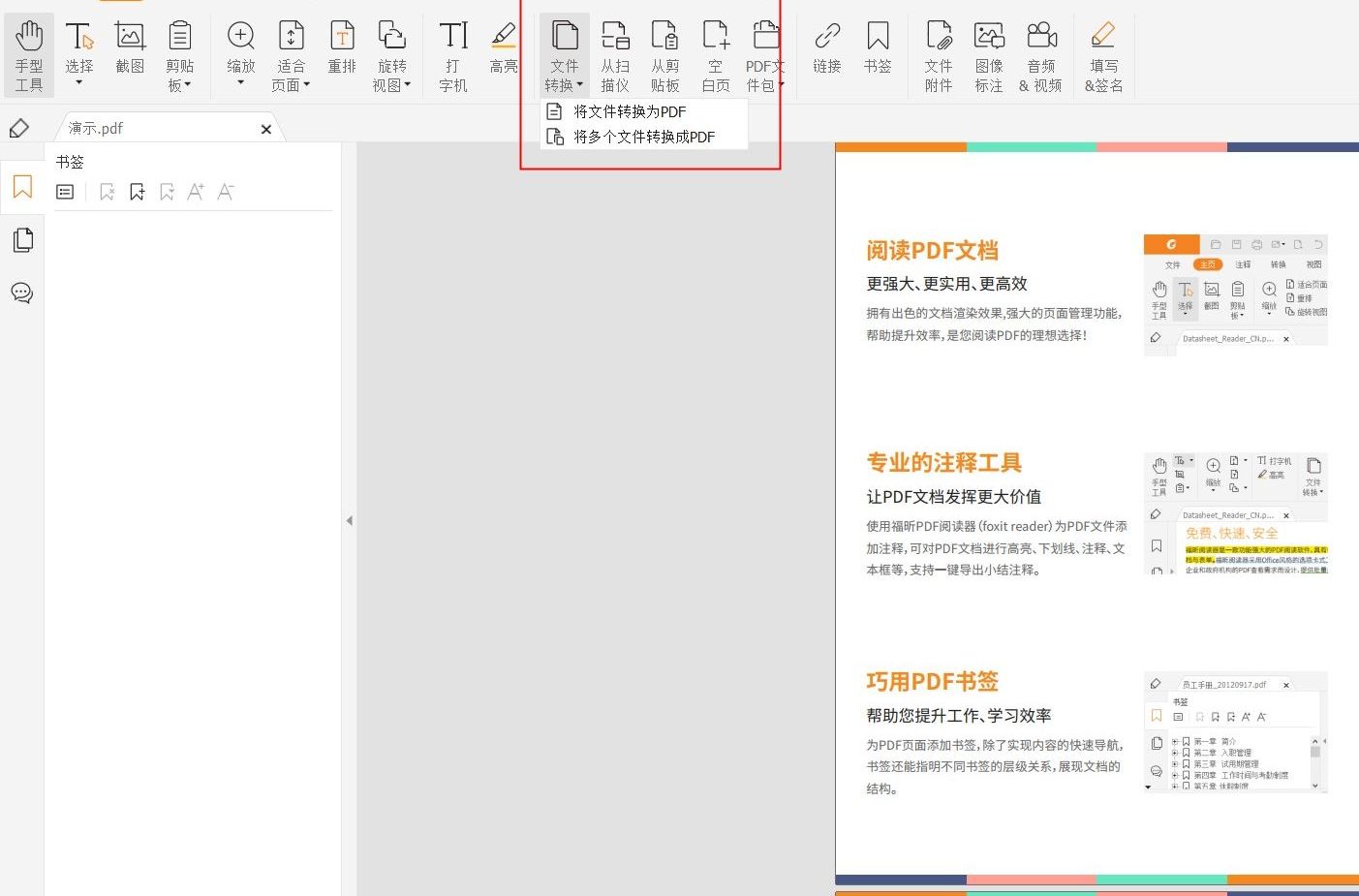Viewport: 1359px width, 896px height.
Task: Expand the 选择 selection tool dropdown
Action: click(78, 83)
